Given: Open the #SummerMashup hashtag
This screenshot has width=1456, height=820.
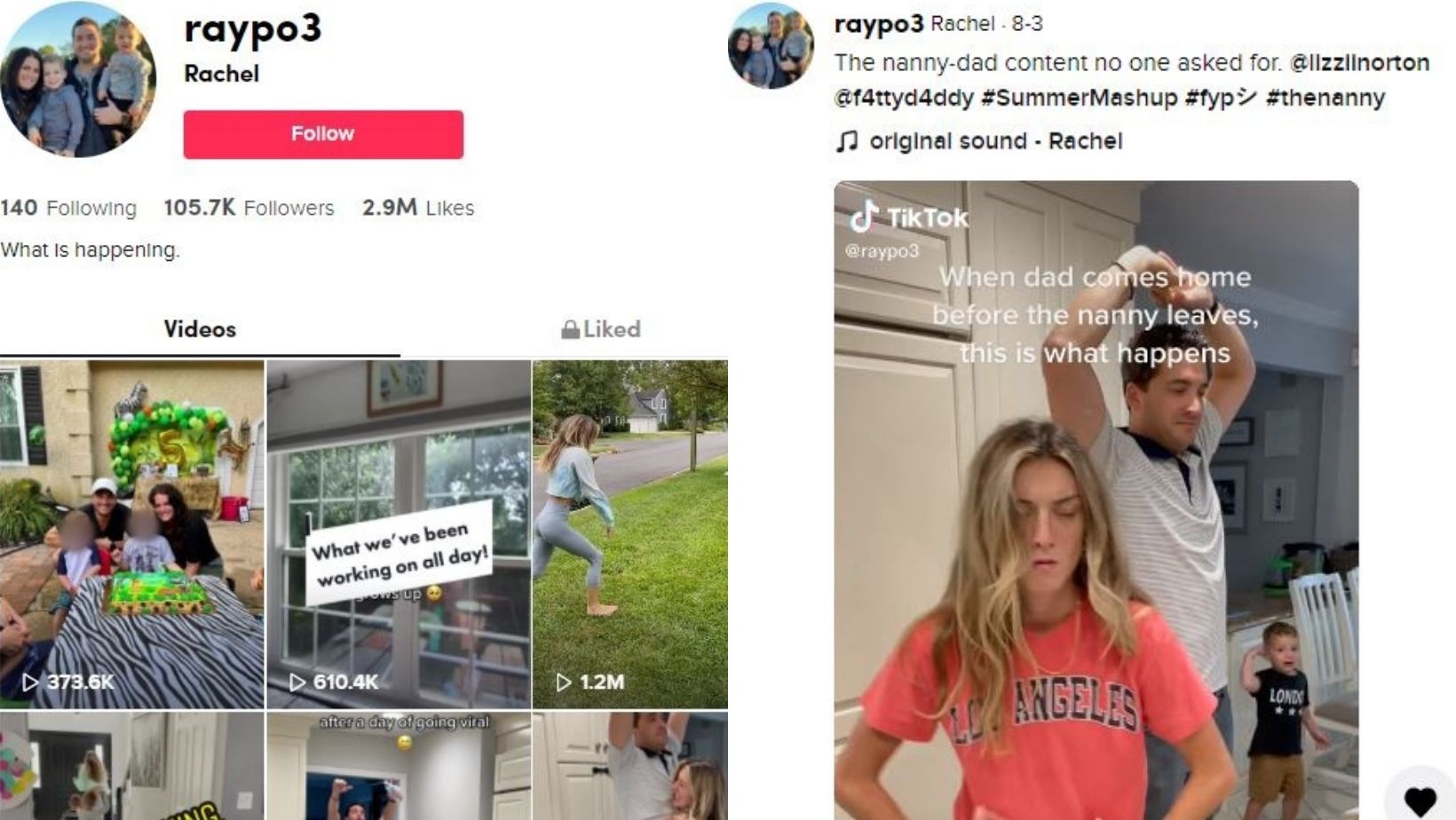Looking at the screenshot, I should [1079, 98].
